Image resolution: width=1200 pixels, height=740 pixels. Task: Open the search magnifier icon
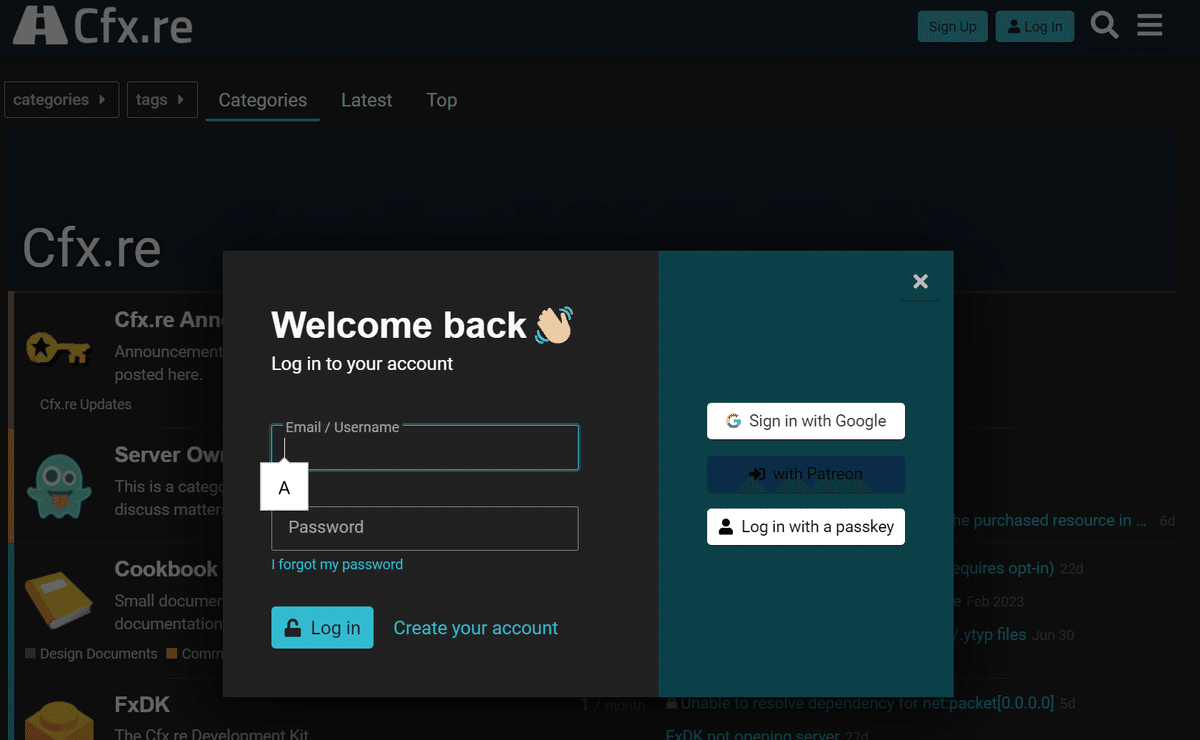click(x=1104, y=26)
